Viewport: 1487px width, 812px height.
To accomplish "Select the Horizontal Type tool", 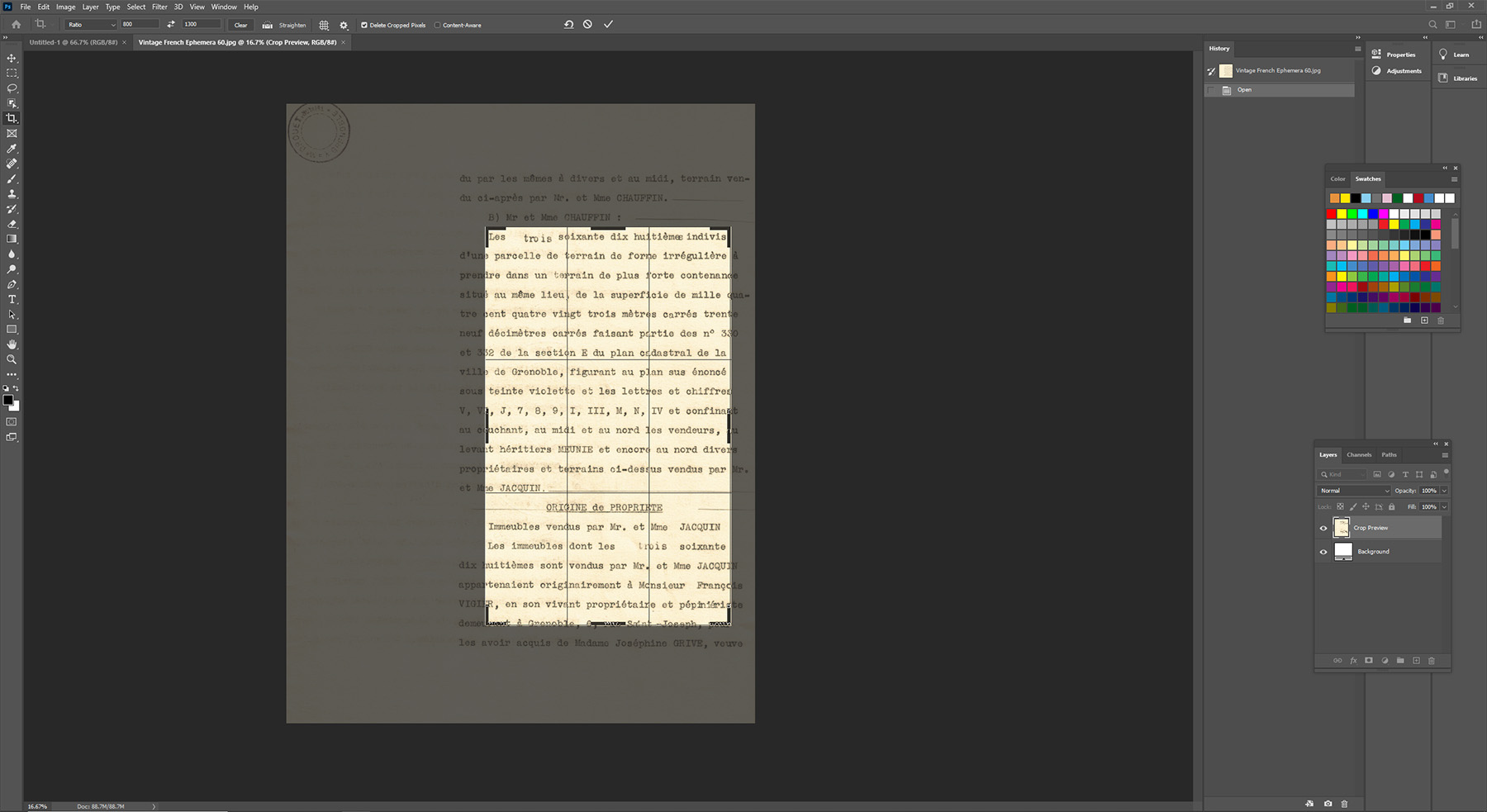I will coord(12,299).
